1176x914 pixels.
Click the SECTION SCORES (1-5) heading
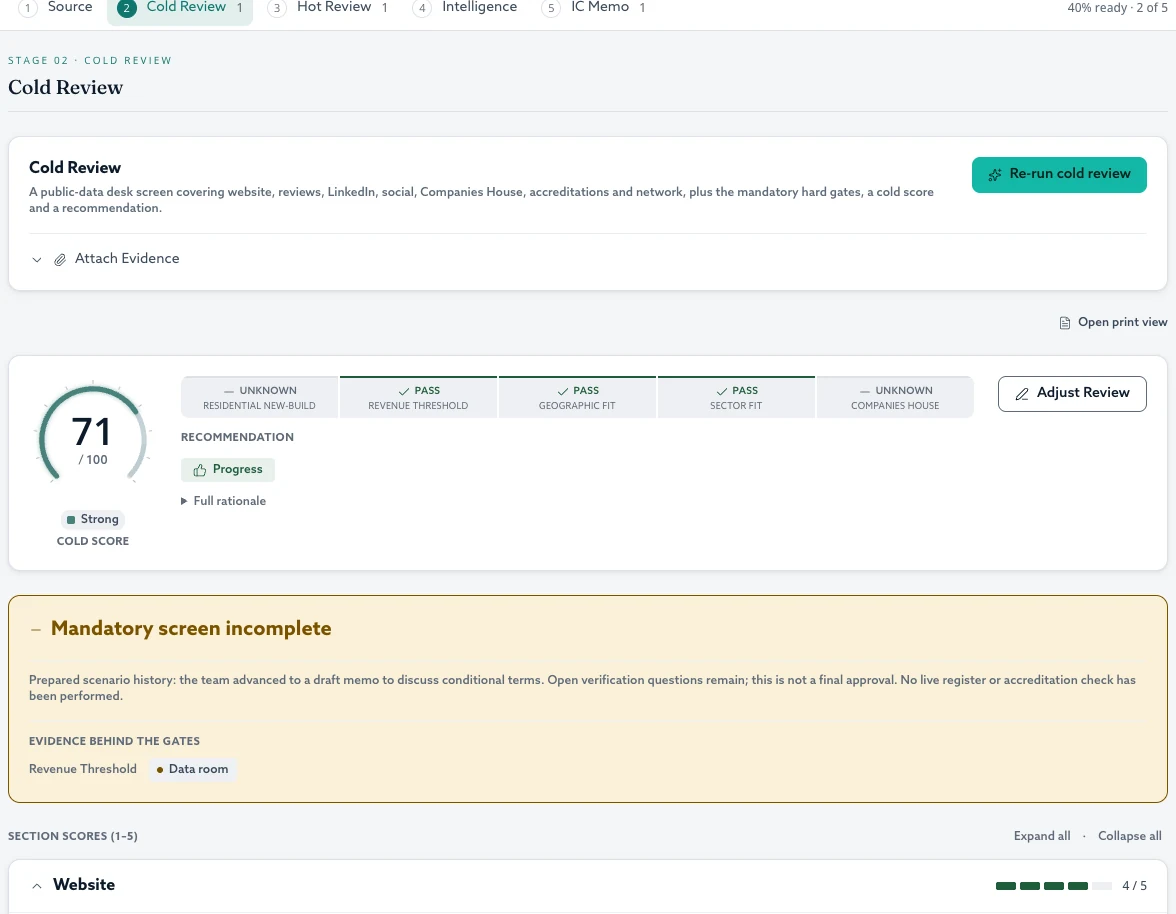[x=73, y=836]
